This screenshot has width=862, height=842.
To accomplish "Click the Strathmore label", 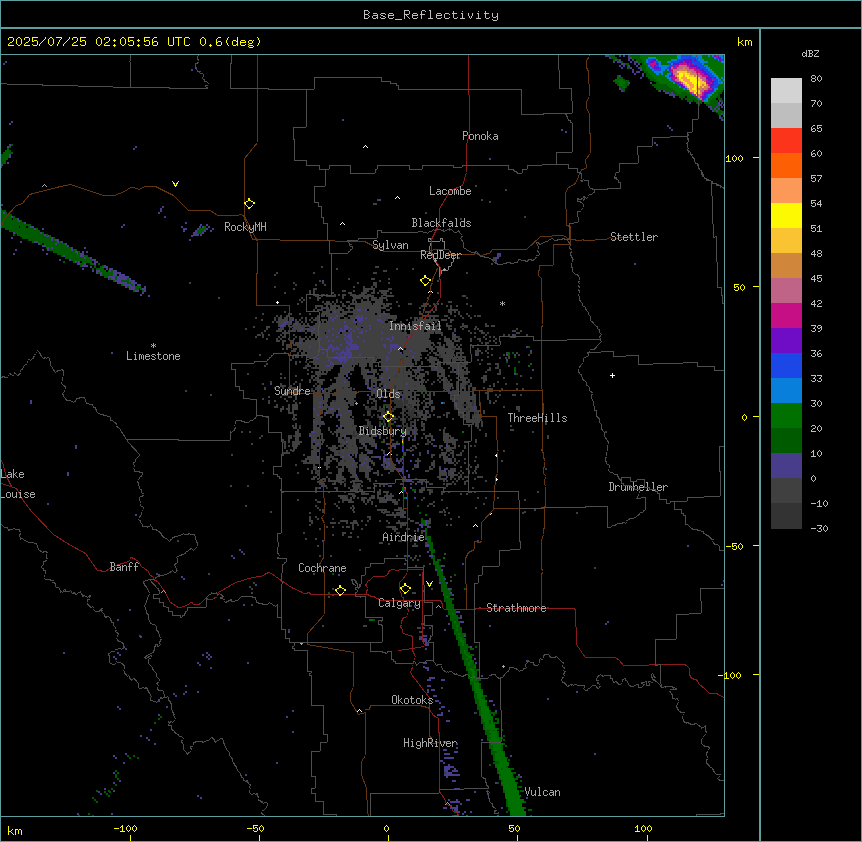I will 516,608.
